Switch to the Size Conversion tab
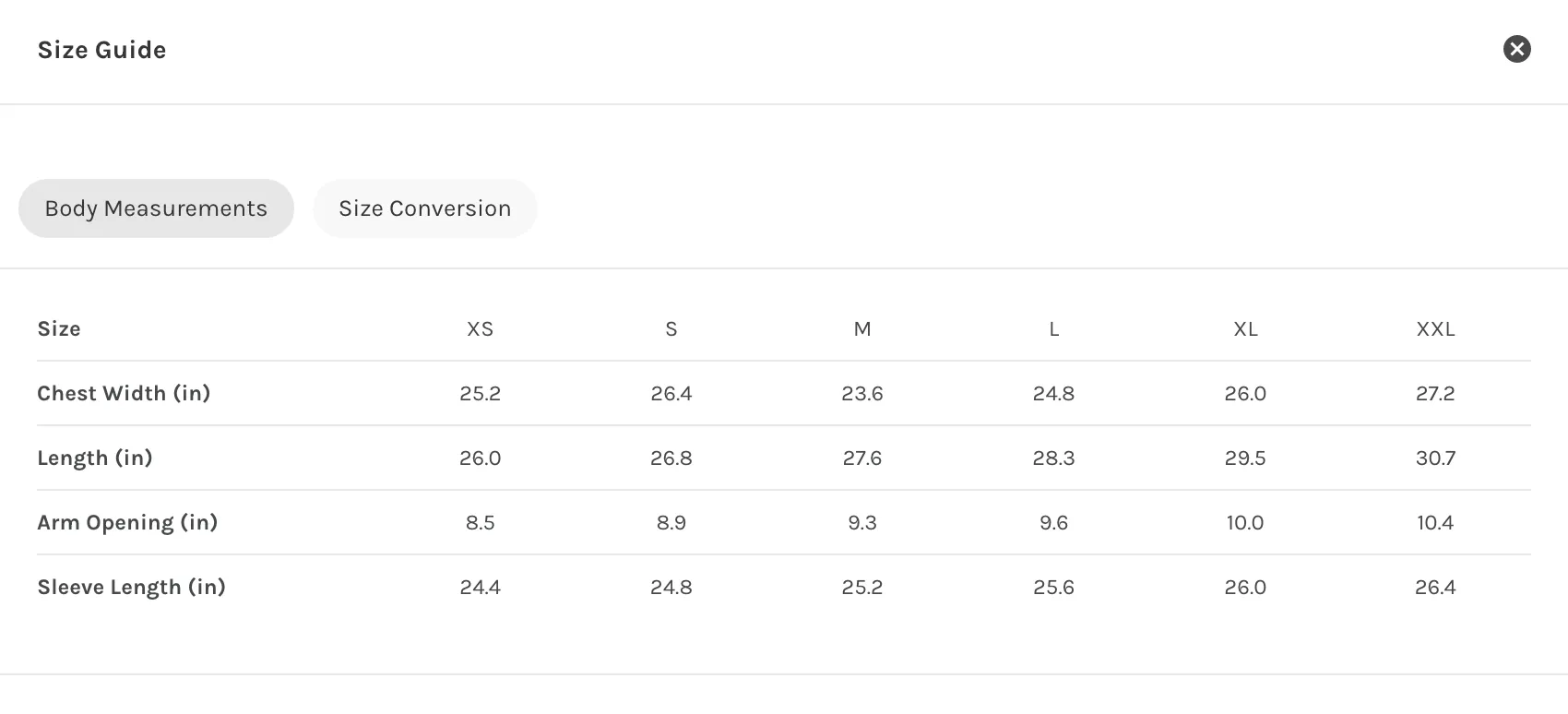This screenshot has height=714, width=1568. coord(425,208)
